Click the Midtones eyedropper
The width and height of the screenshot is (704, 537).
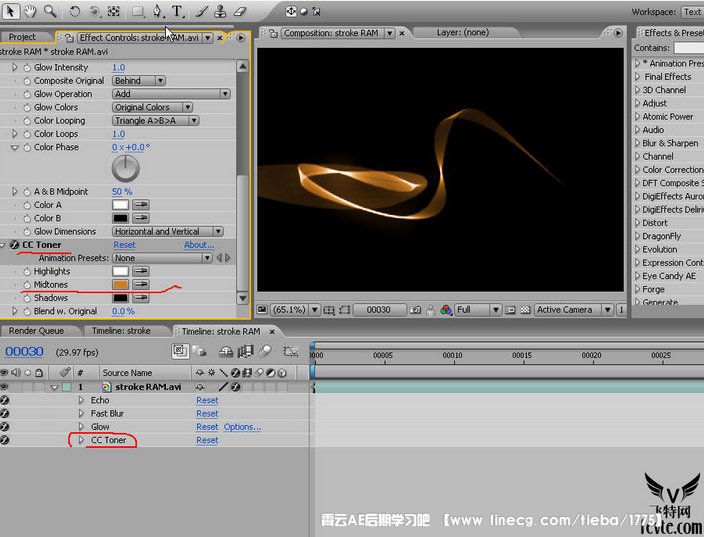pyautogui.click(x=141, y=285)
